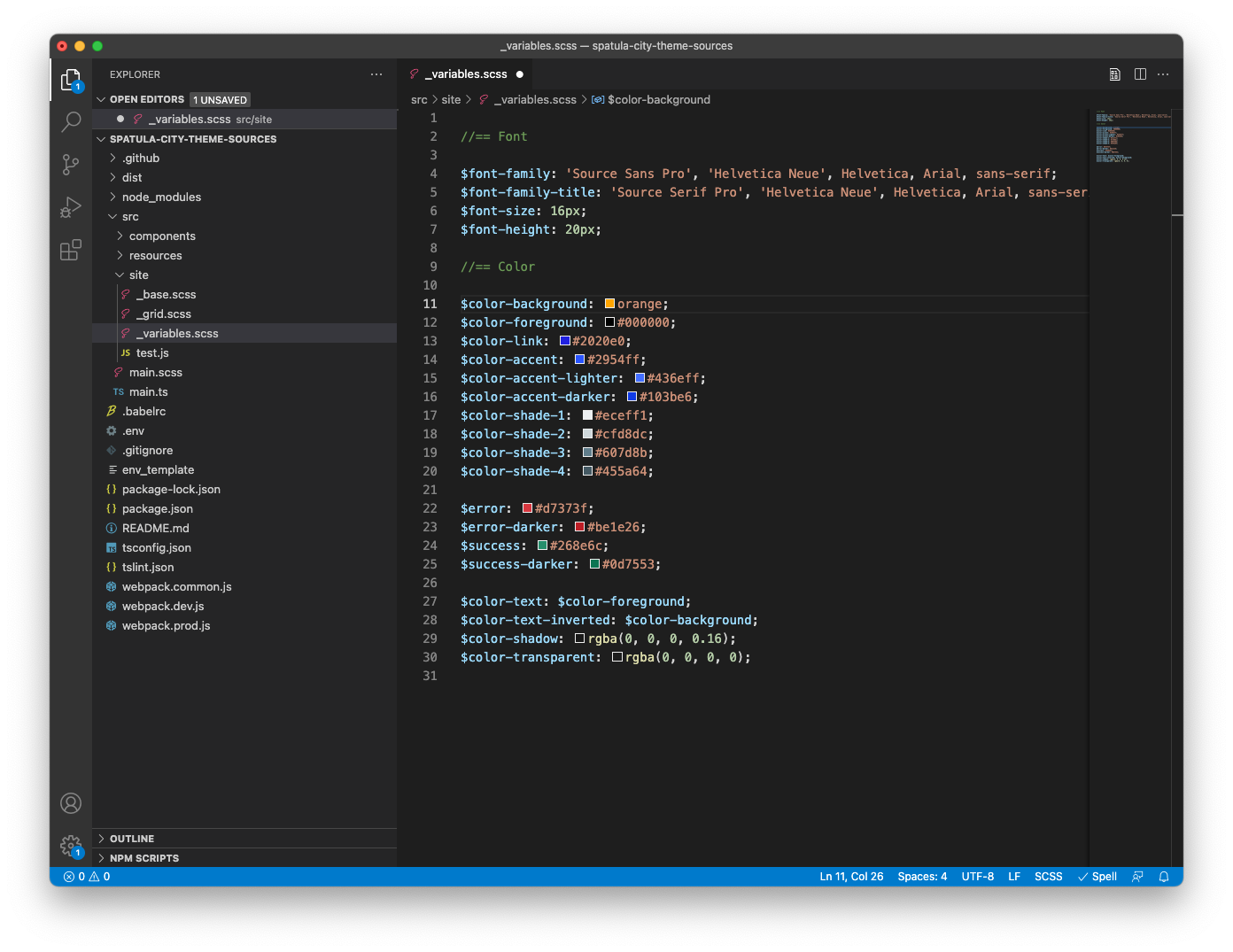Screen dimensions: 1233x952
Task: Click the Split Editor Right icon
Action: 1140,74
